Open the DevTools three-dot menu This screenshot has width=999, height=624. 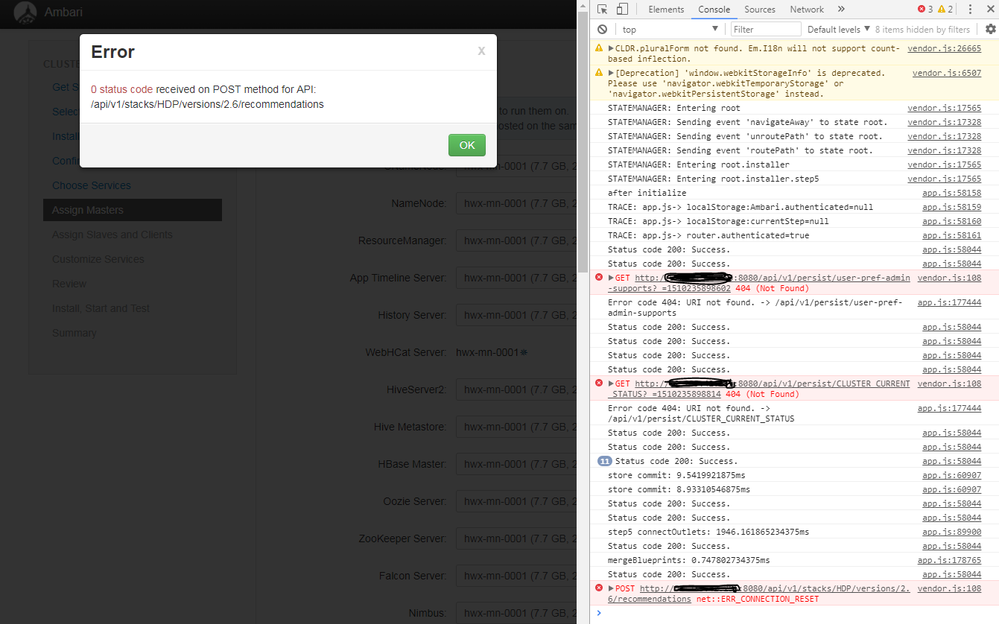point(970,10)
